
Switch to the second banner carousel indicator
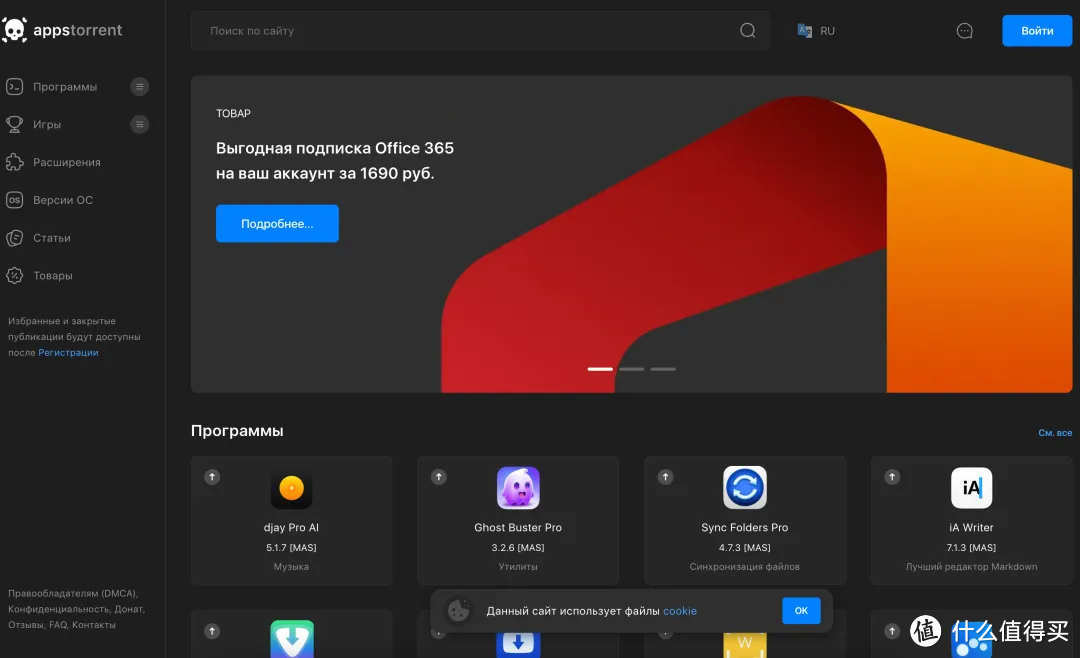(x=632, y=369)
